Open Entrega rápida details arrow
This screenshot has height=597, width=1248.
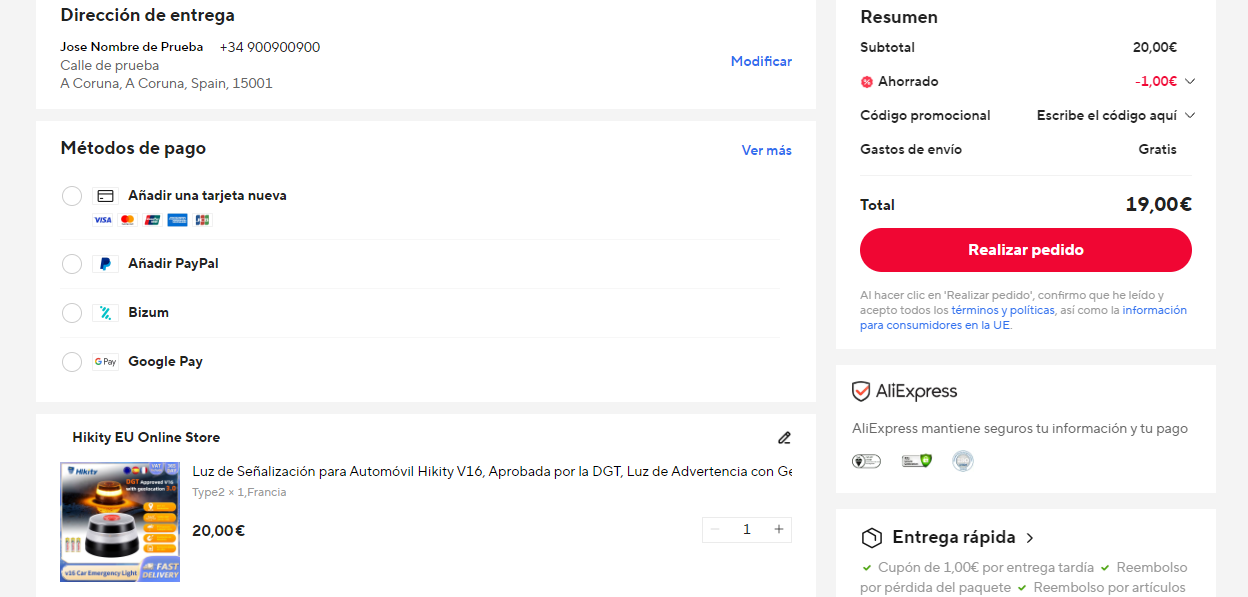coord(1030,538)
